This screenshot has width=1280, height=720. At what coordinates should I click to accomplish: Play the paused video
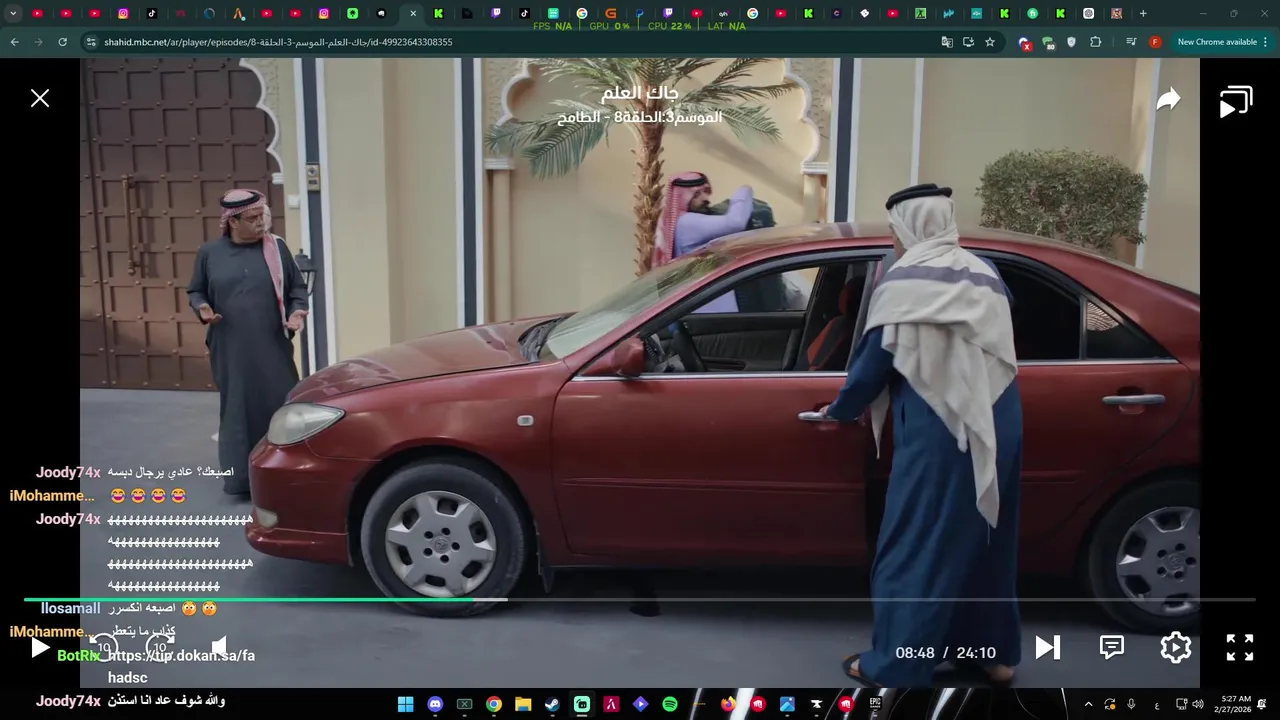point(40,648)
